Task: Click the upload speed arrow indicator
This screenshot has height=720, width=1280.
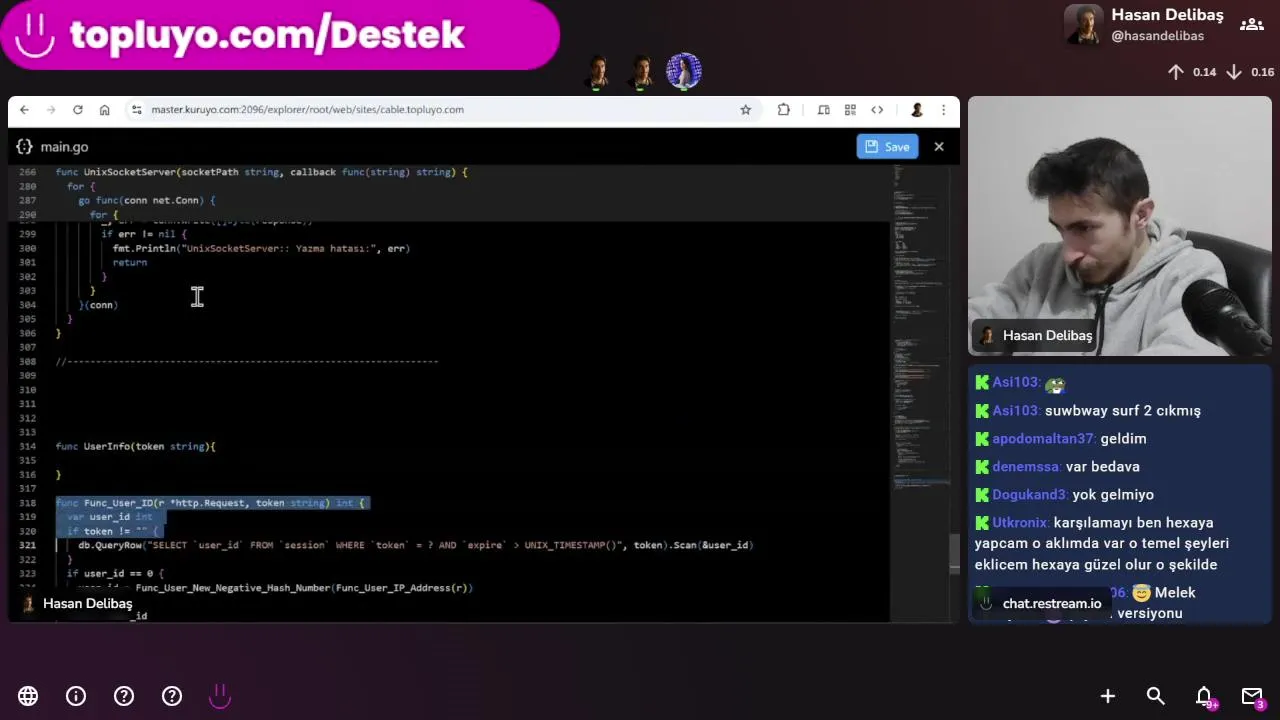Action: point(1176,72)
